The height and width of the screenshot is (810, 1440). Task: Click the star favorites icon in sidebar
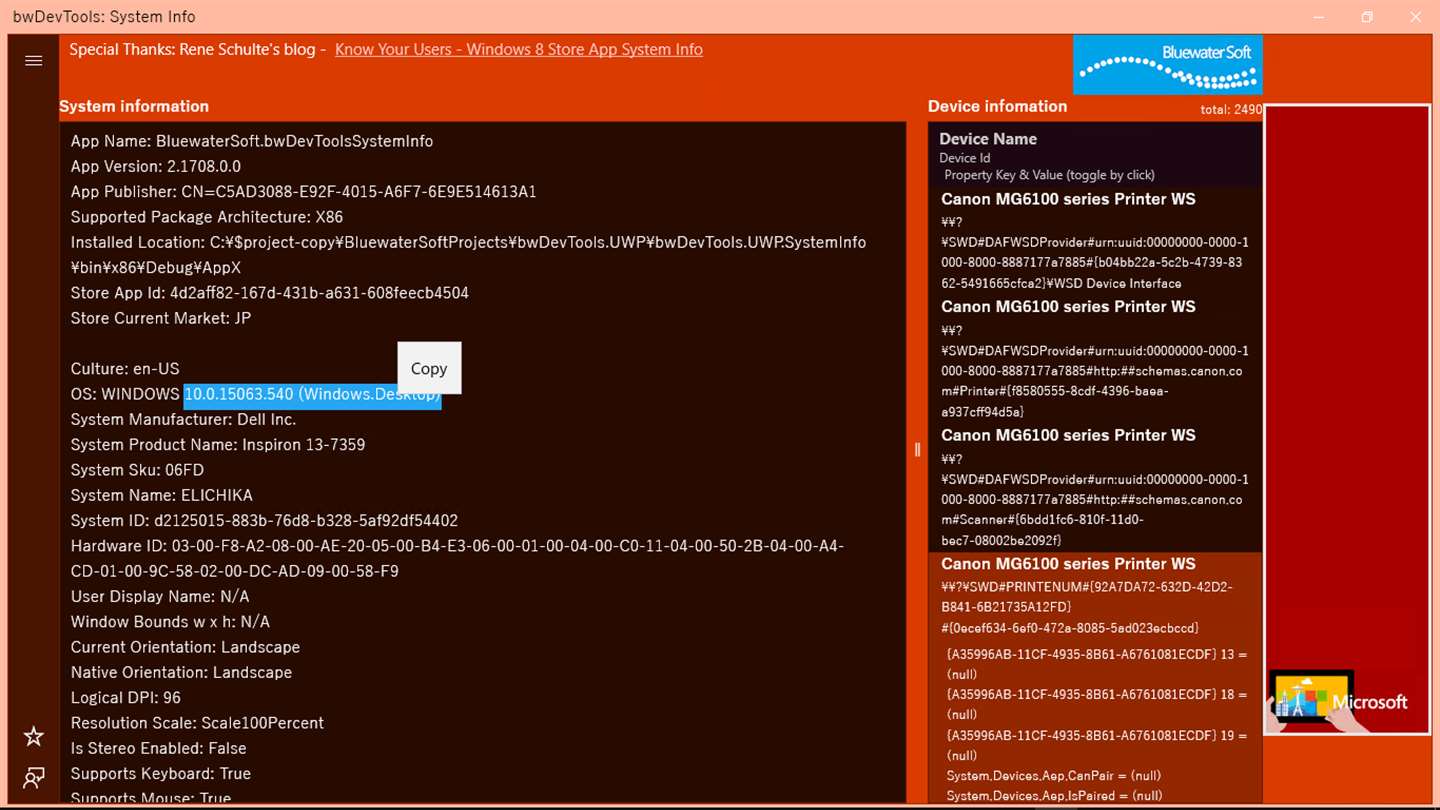33,737
